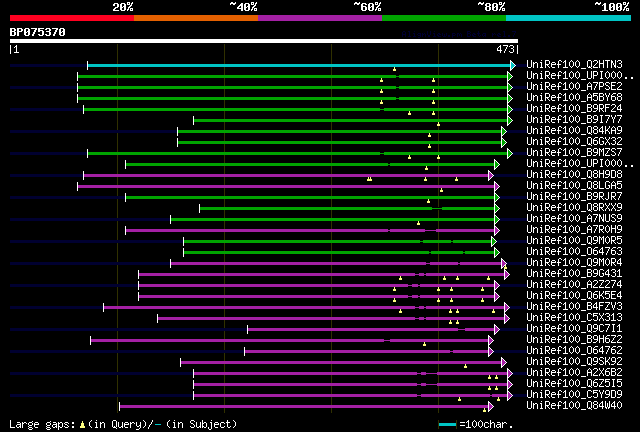Click the query end position label 473
Image resolution: width=640 pixels, height=432 pixels.
tap(505, 49)
